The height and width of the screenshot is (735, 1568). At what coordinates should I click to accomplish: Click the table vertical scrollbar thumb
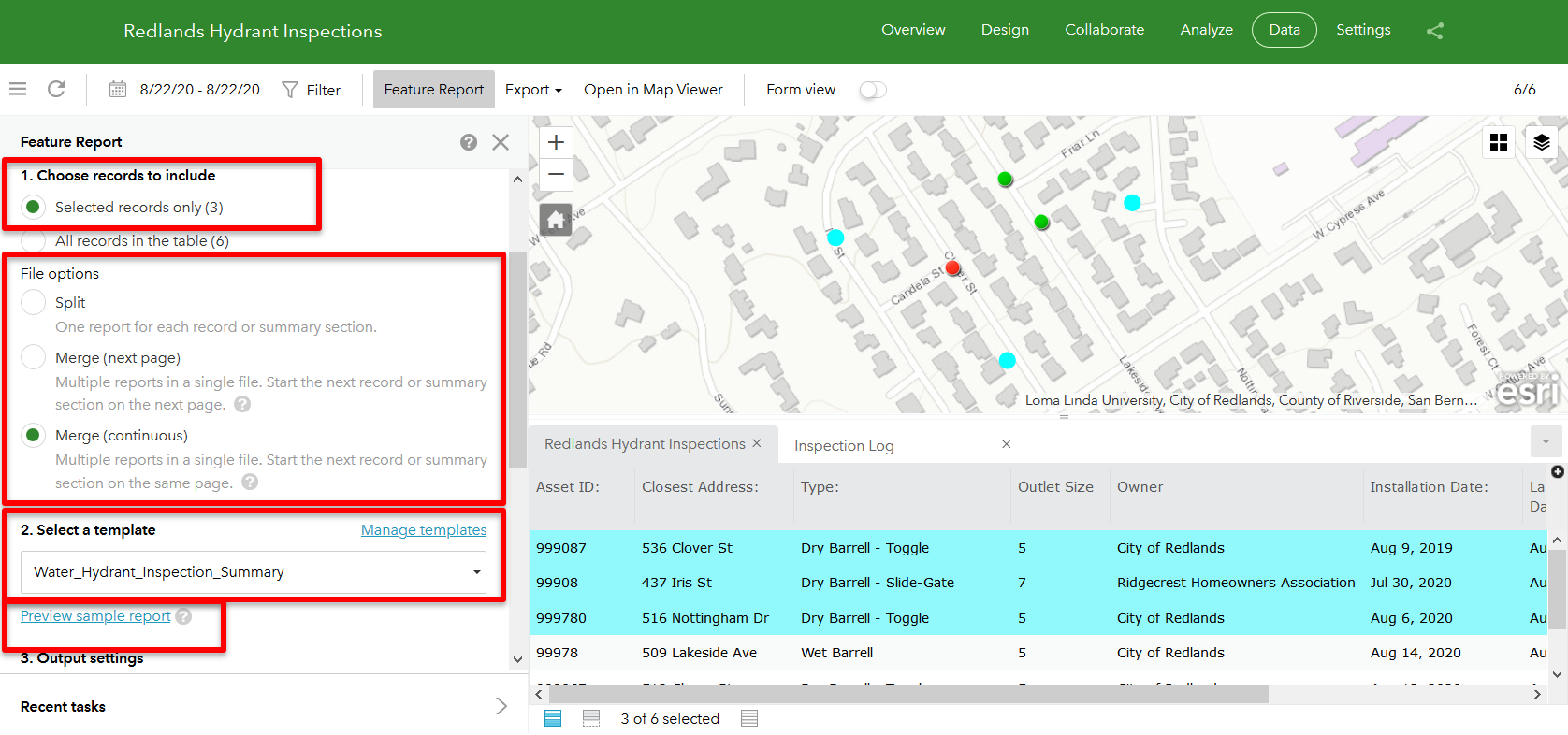pyautogui.click(x=1558, y=589)
